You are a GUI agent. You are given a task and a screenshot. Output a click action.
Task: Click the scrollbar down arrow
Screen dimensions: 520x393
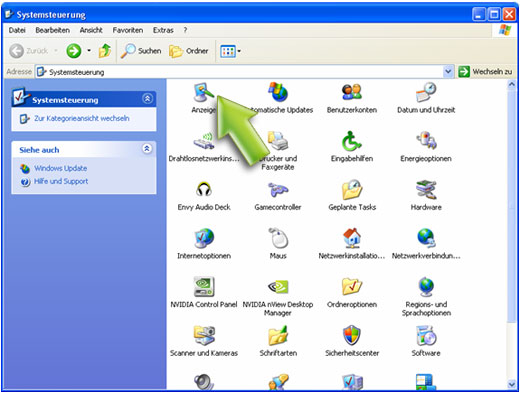(512, 384)
